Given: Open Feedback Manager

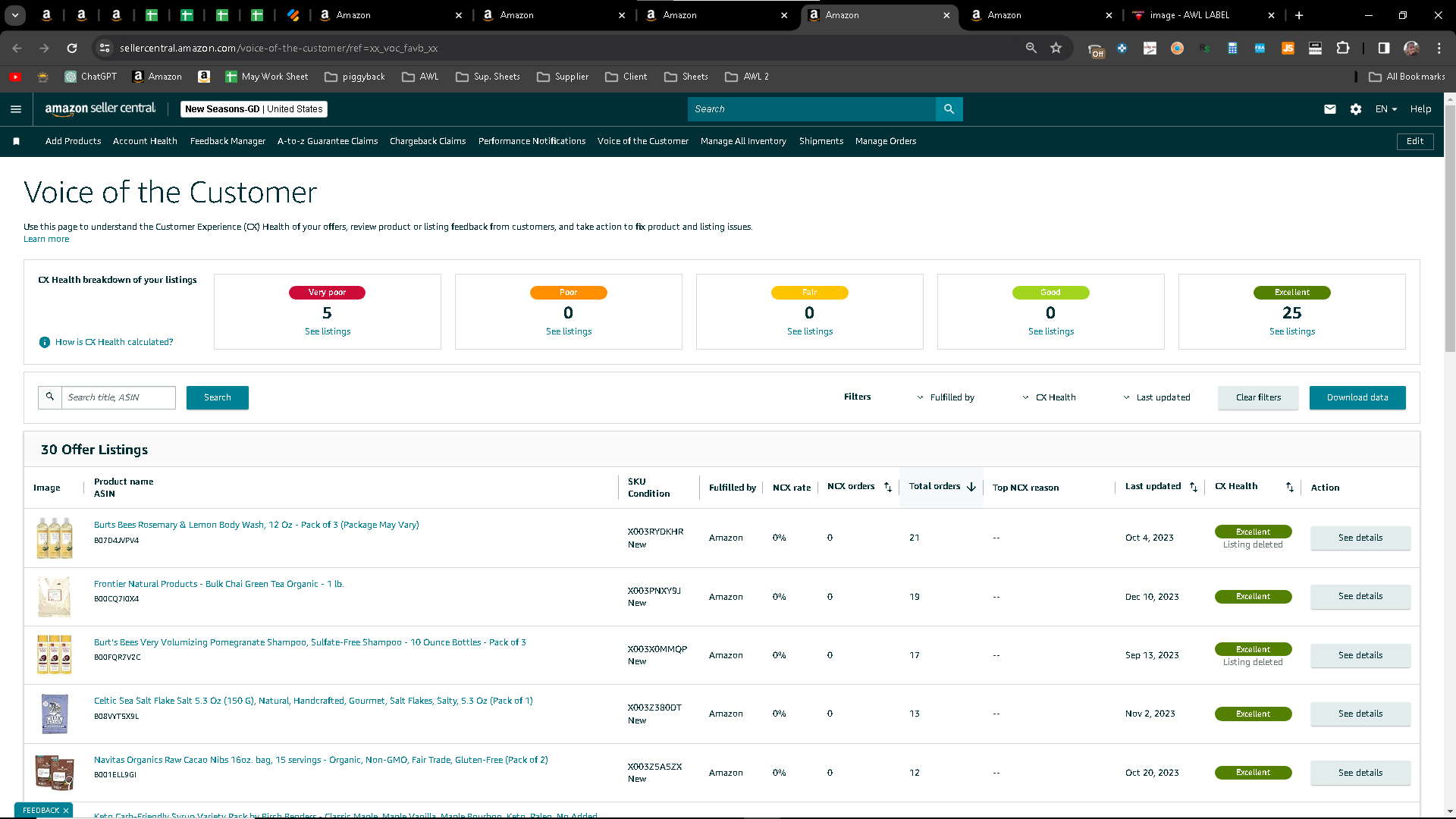Looking at the screenshot, I should click(227, 141).
